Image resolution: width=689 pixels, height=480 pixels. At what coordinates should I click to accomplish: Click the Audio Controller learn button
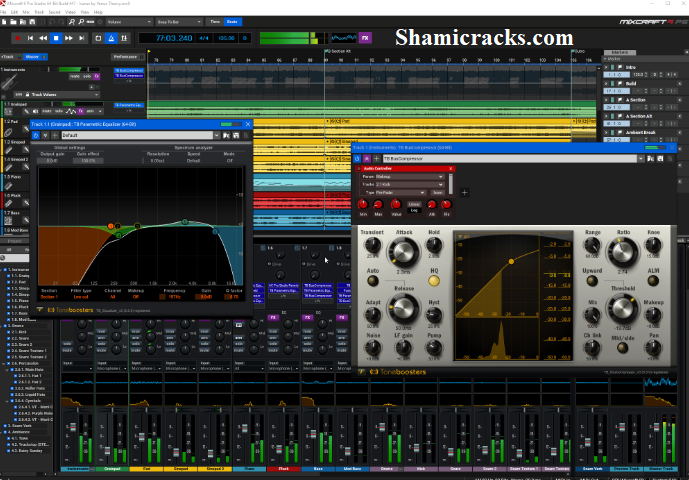[x=437, y=193]
